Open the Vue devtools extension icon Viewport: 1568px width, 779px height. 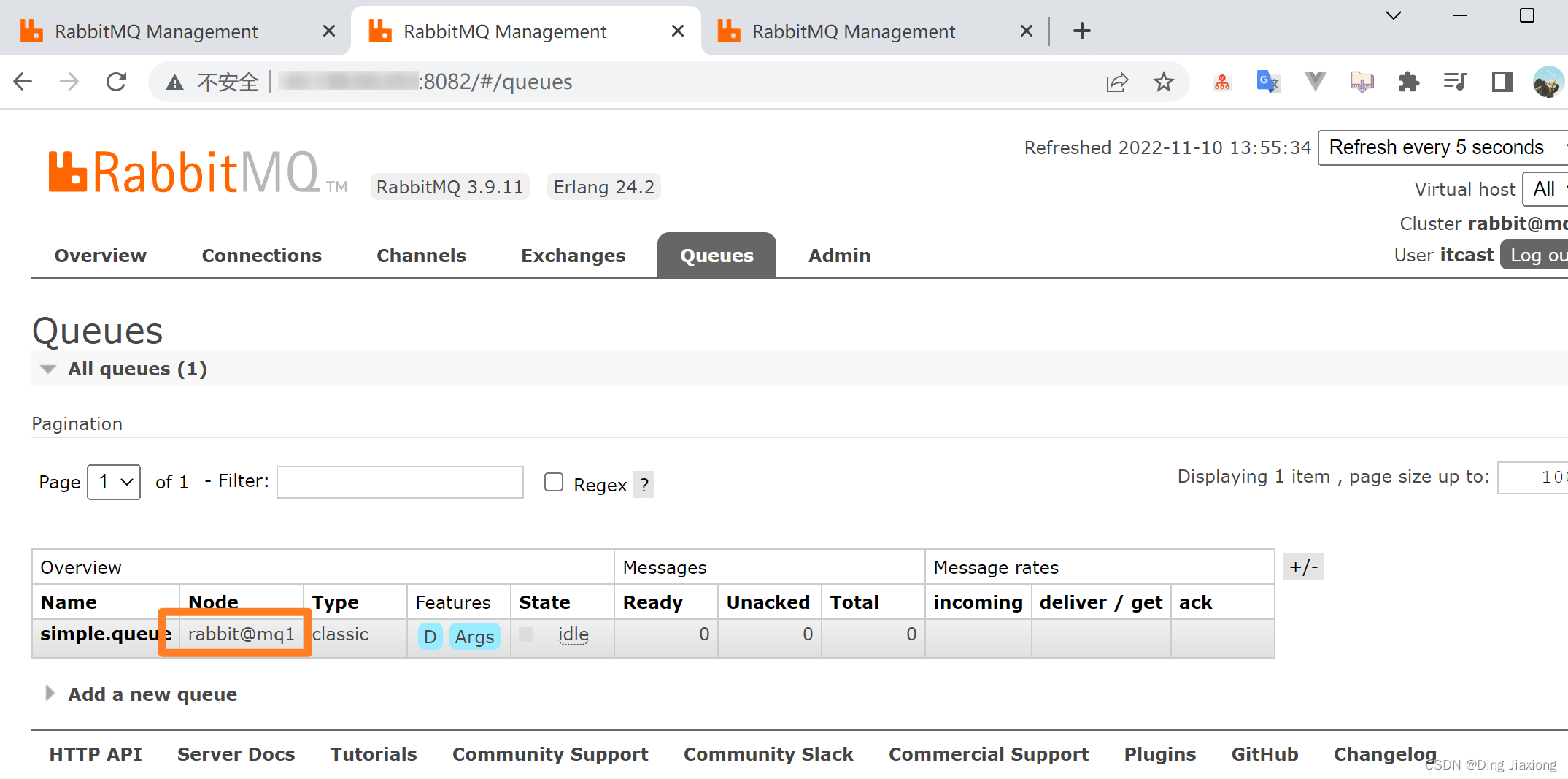point(1316,82)
